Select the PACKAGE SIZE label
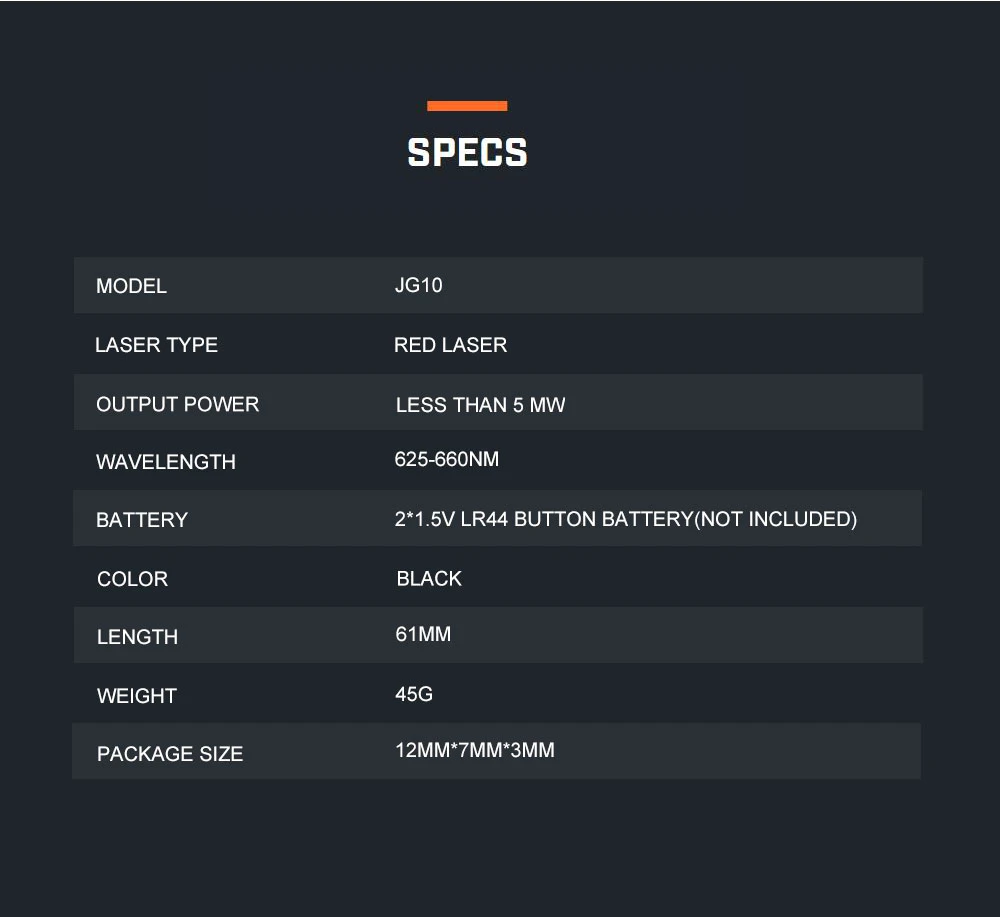This screenshot has width=1000, height=917. tap(170, 754)
